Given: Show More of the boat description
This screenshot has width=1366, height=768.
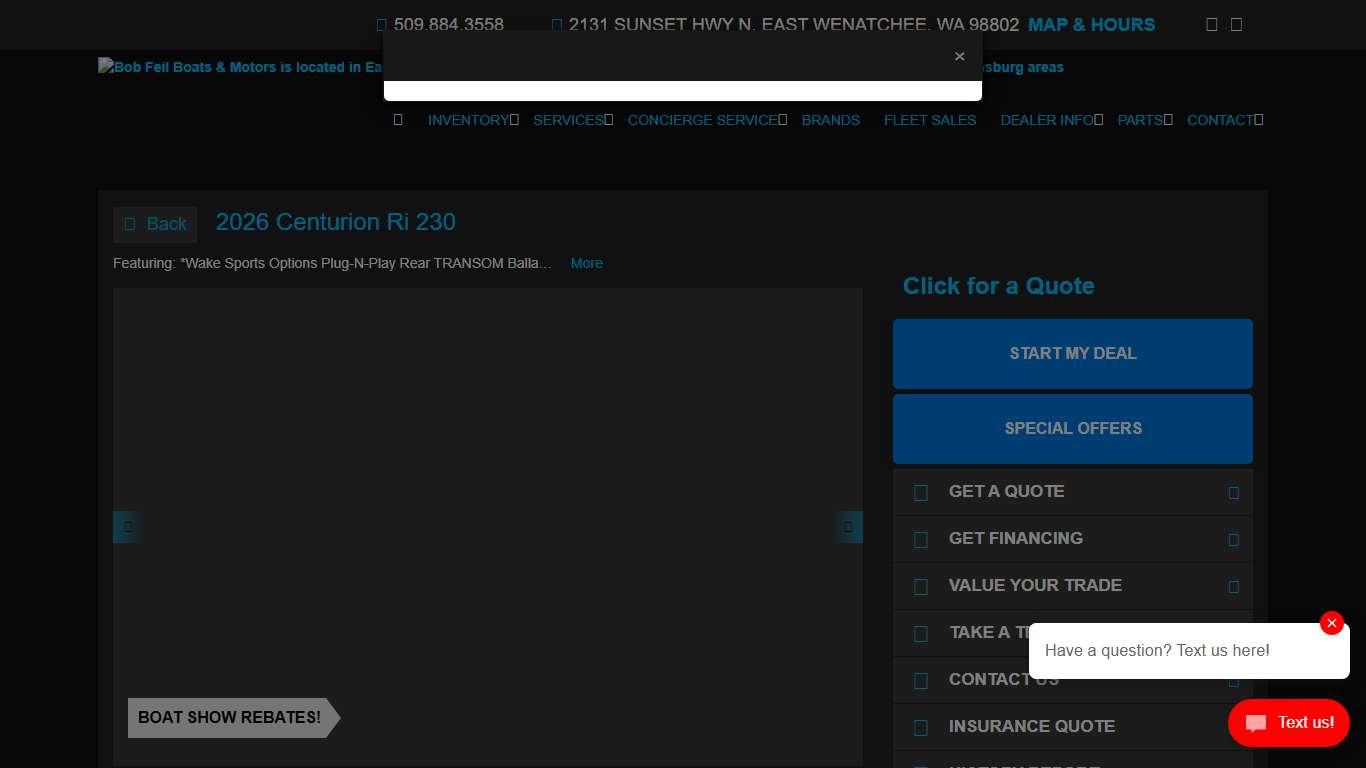Looking at the screenshot, I should point(586,264).
